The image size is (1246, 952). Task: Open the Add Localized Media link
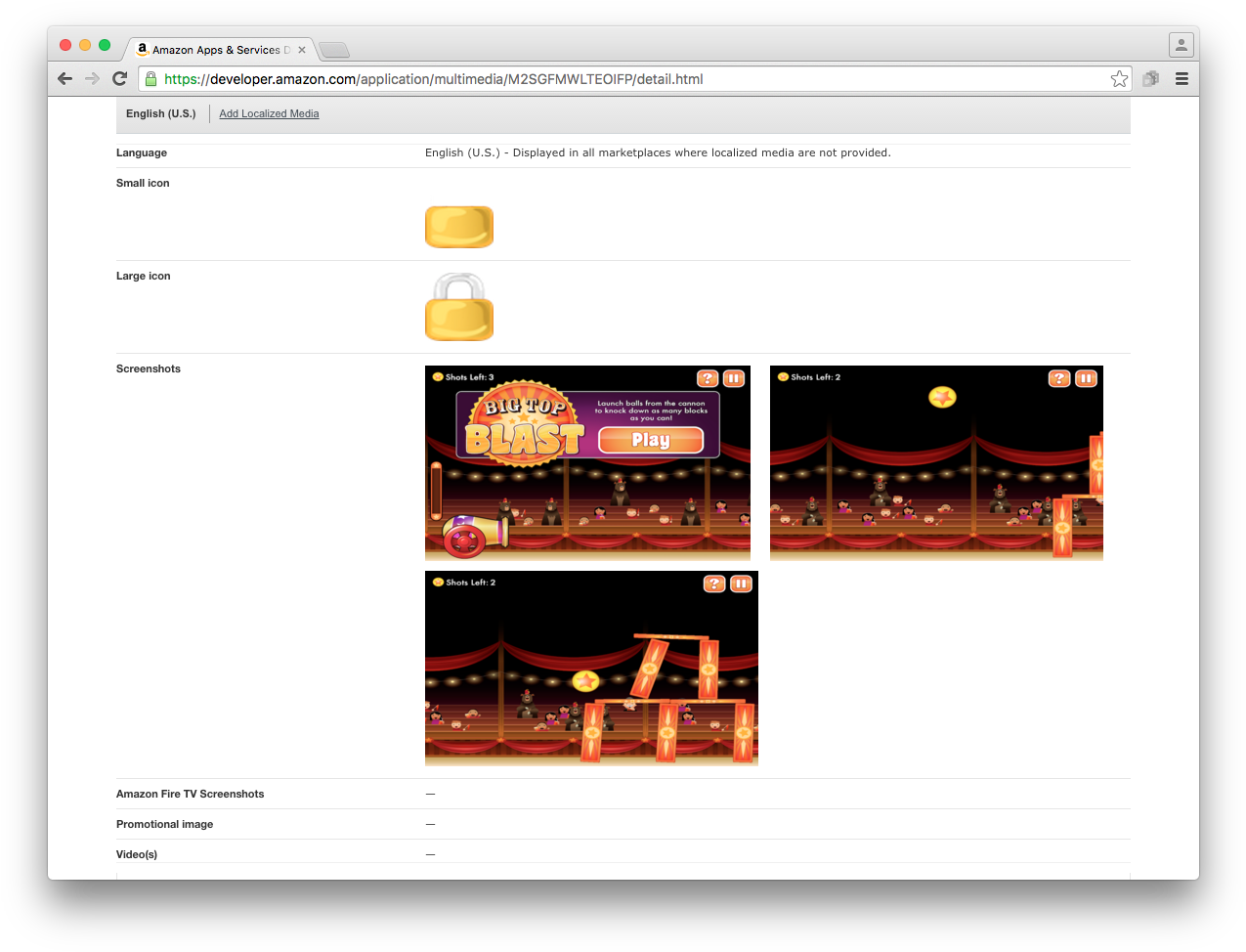[x=268, y=113]
